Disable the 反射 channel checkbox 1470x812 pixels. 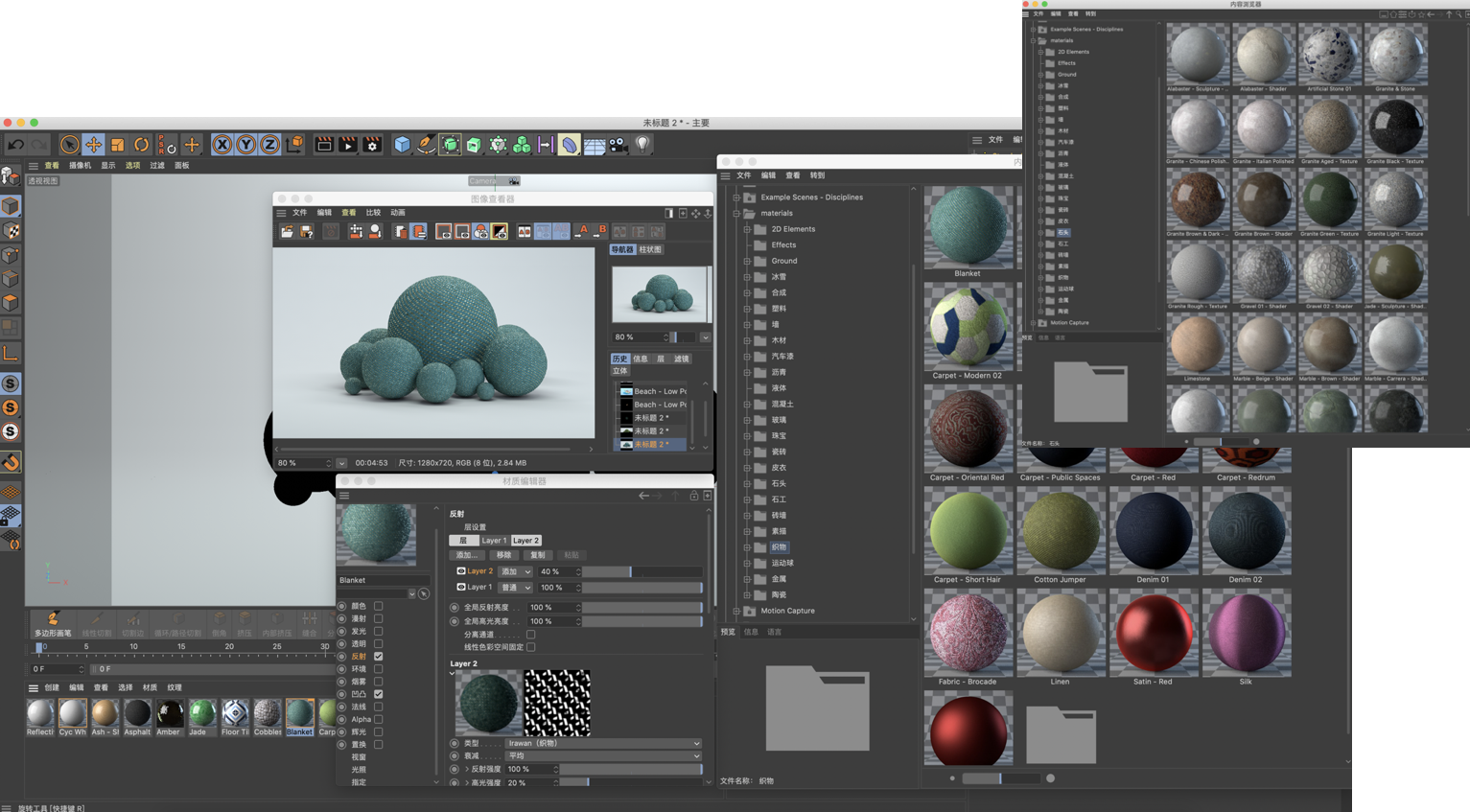(x=379, y=656)
